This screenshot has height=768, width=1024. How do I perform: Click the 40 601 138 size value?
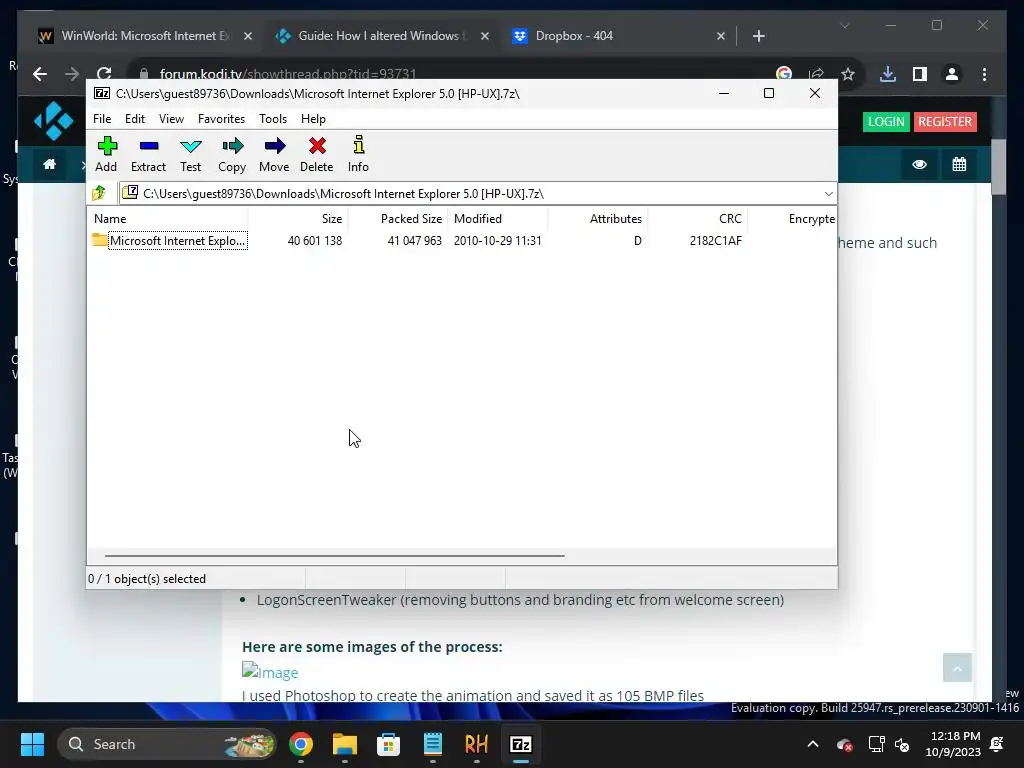point(315,241)
